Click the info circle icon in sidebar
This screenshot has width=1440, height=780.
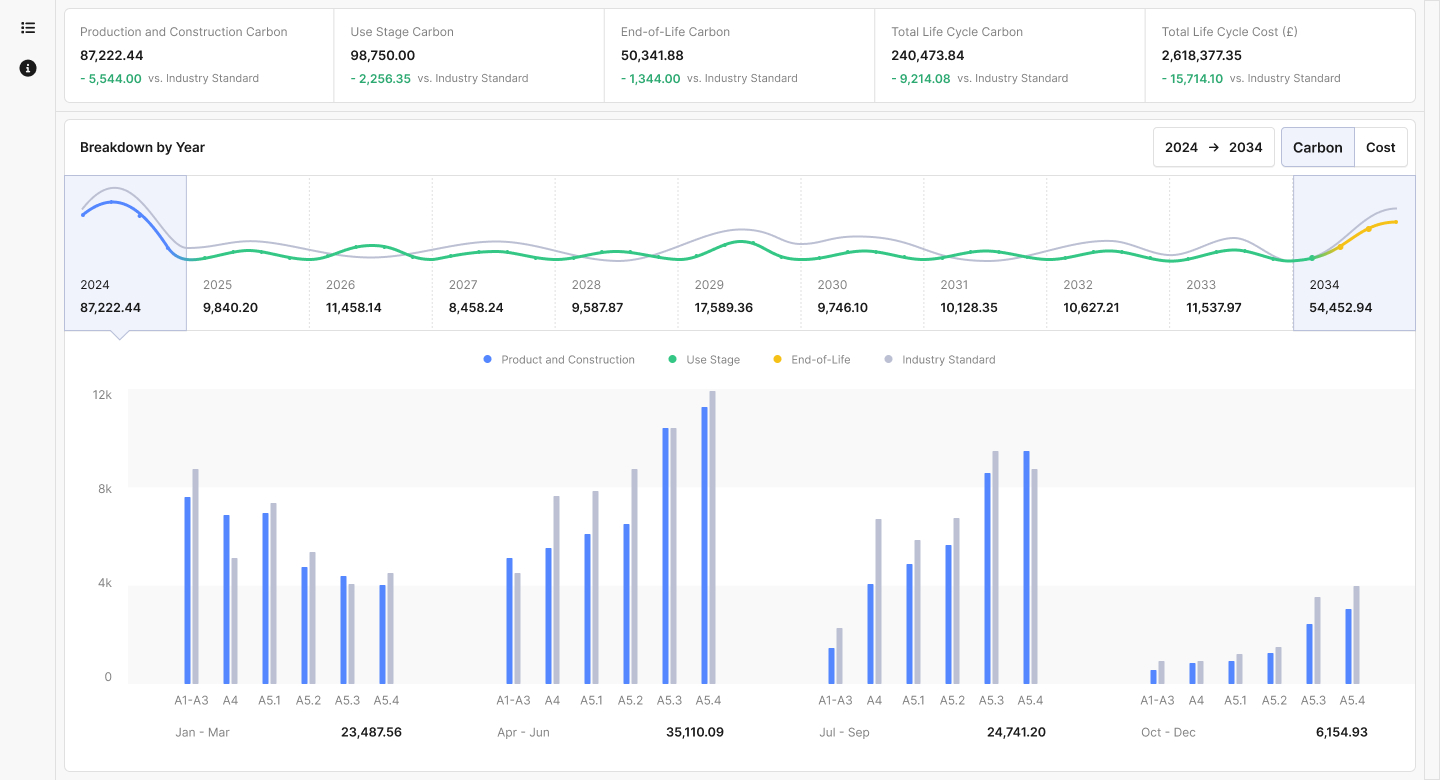[28, 68]
